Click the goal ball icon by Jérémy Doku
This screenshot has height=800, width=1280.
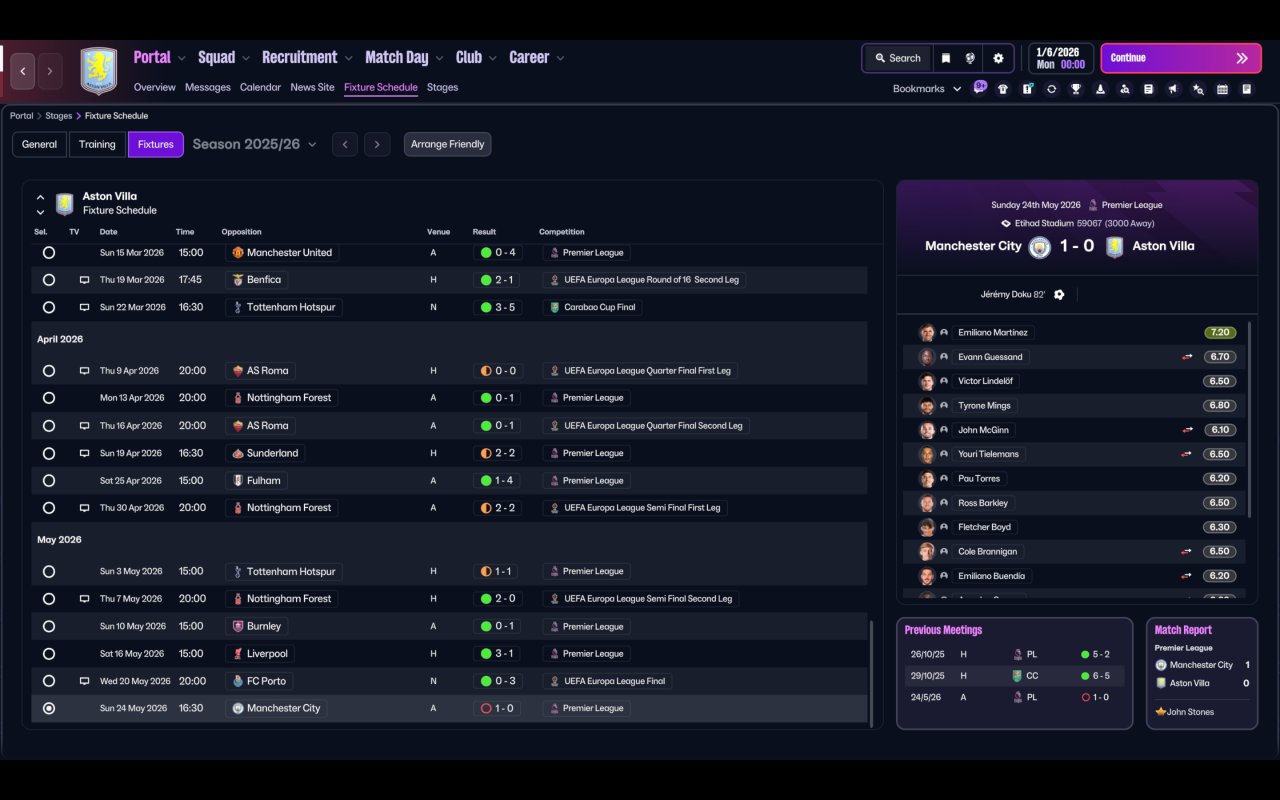(x=1059, y=295)
